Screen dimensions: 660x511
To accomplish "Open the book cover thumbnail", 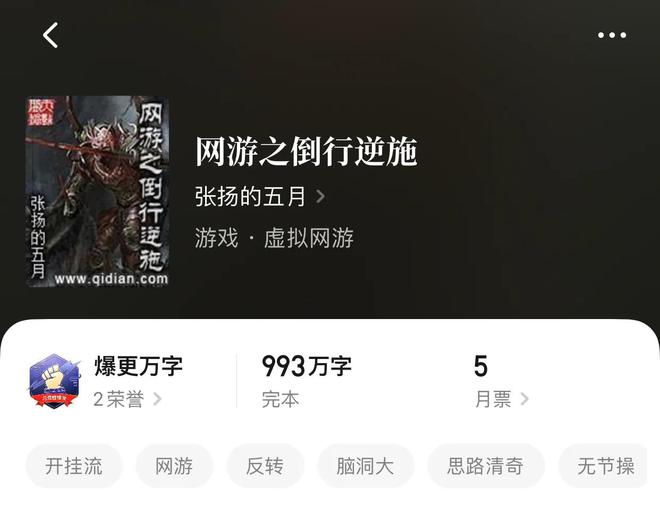I will point(98,192).
